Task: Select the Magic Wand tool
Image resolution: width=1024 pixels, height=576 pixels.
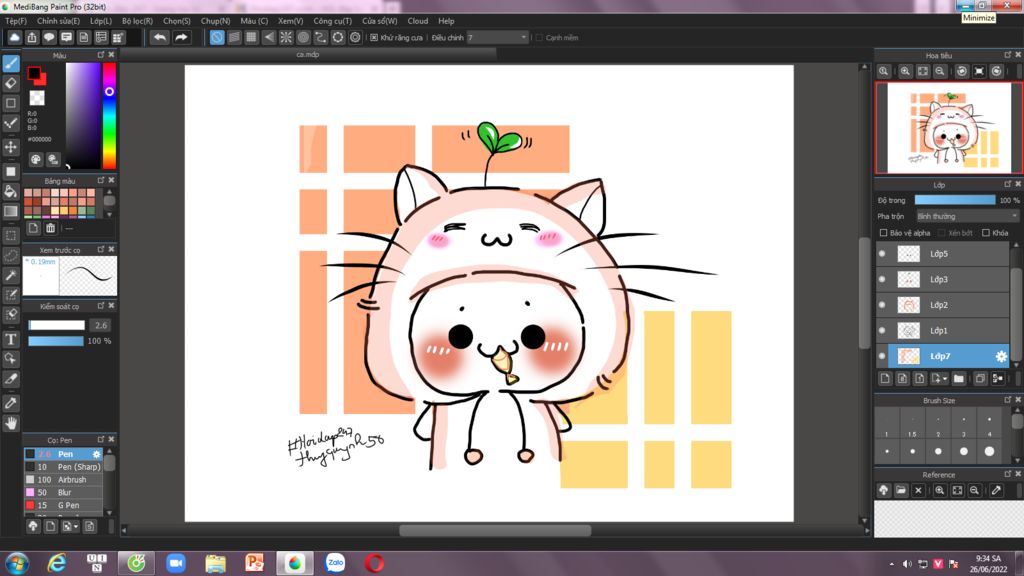Action: tap(11, 275)
